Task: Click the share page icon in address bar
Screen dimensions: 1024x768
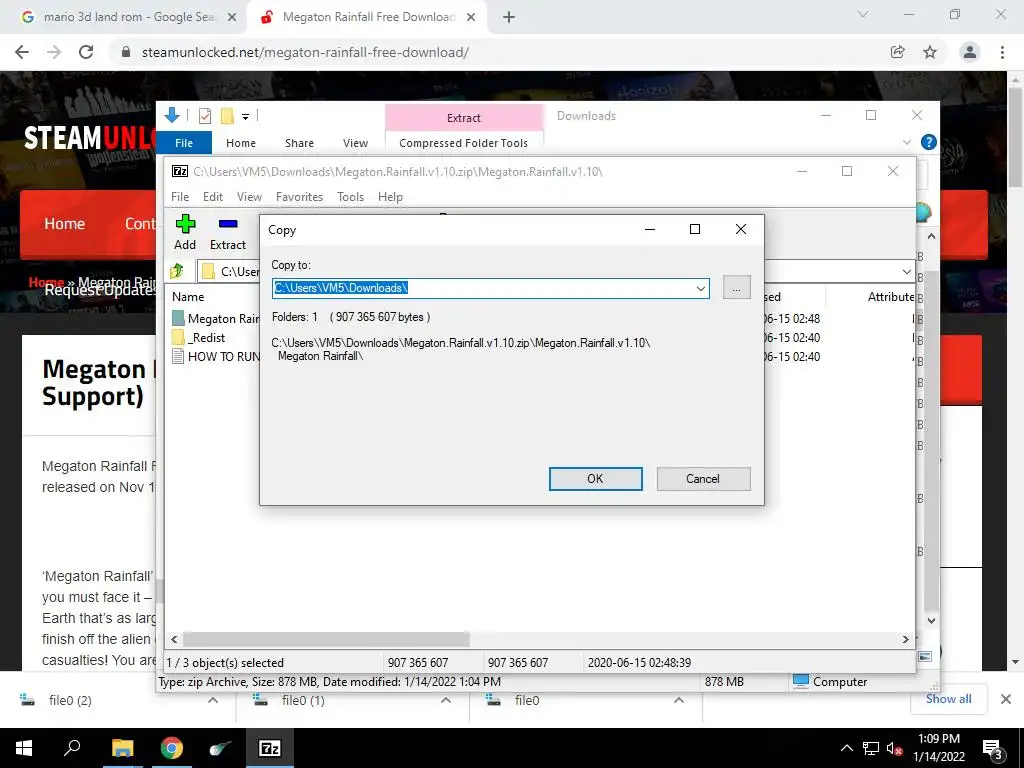Action: click(x=898, y=52)
